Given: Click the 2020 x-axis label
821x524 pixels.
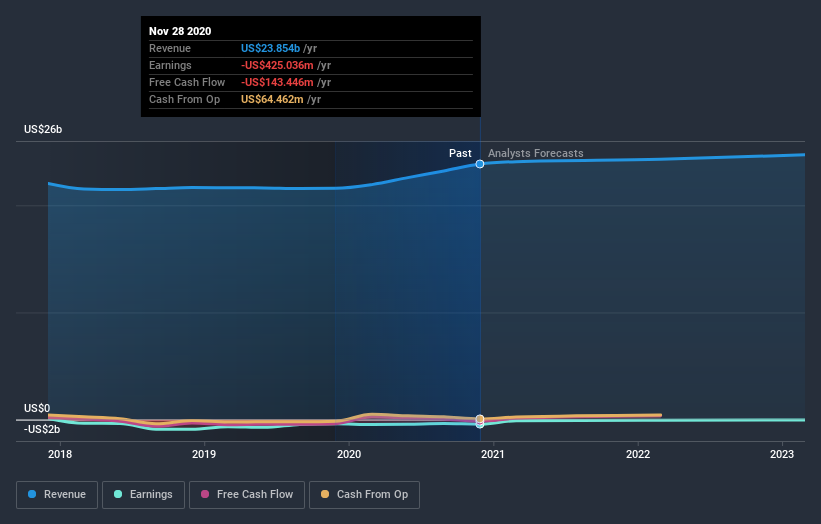Looking at the screenshot, I should 349,454.
